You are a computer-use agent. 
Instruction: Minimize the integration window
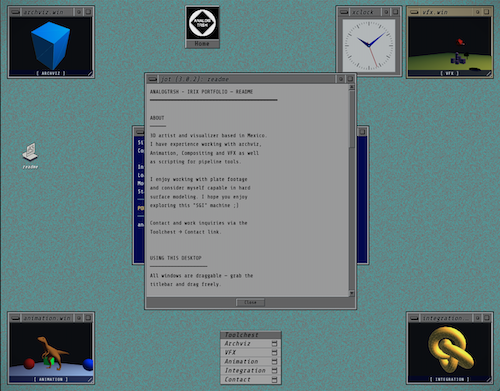tap(478, 318)
